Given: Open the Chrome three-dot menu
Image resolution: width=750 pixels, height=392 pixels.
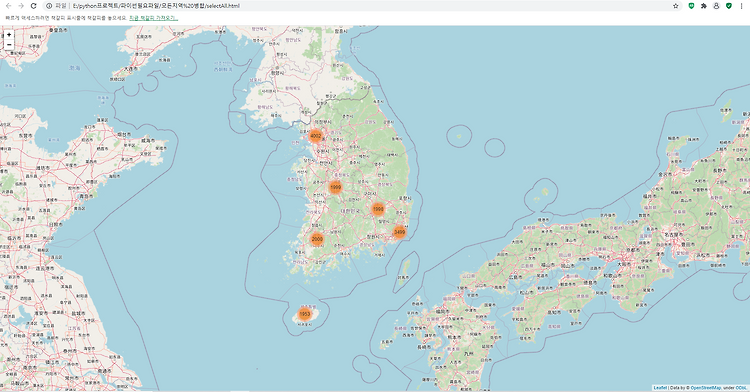Looking at the screenshot, I should click(x=741, y=6).
